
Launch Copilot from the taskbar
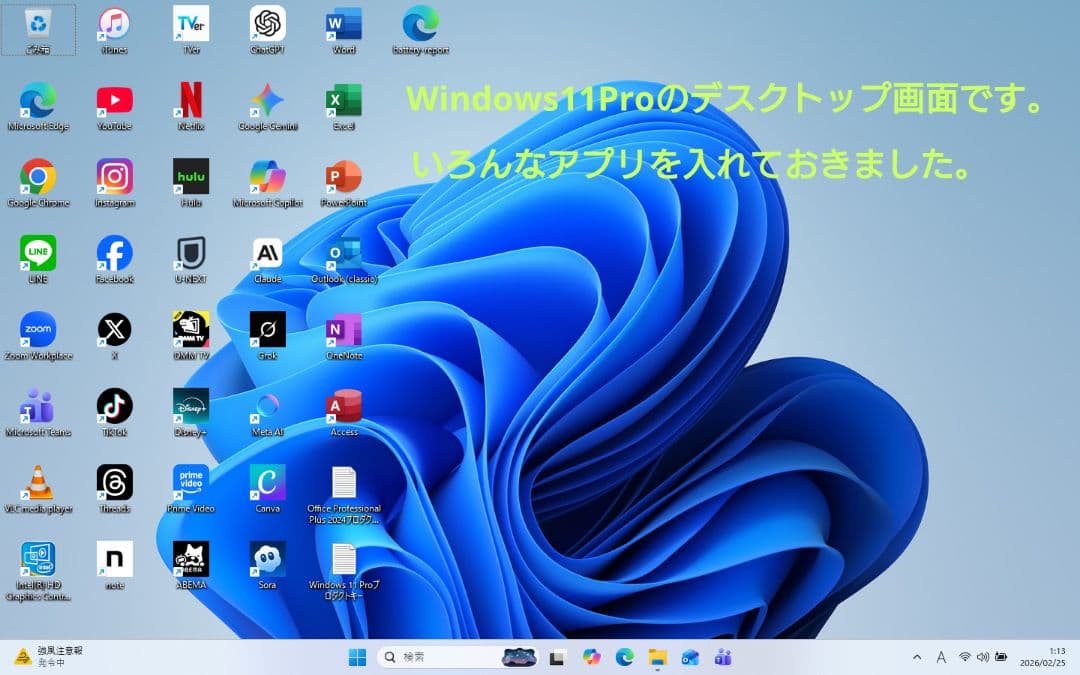pos(591,657)
